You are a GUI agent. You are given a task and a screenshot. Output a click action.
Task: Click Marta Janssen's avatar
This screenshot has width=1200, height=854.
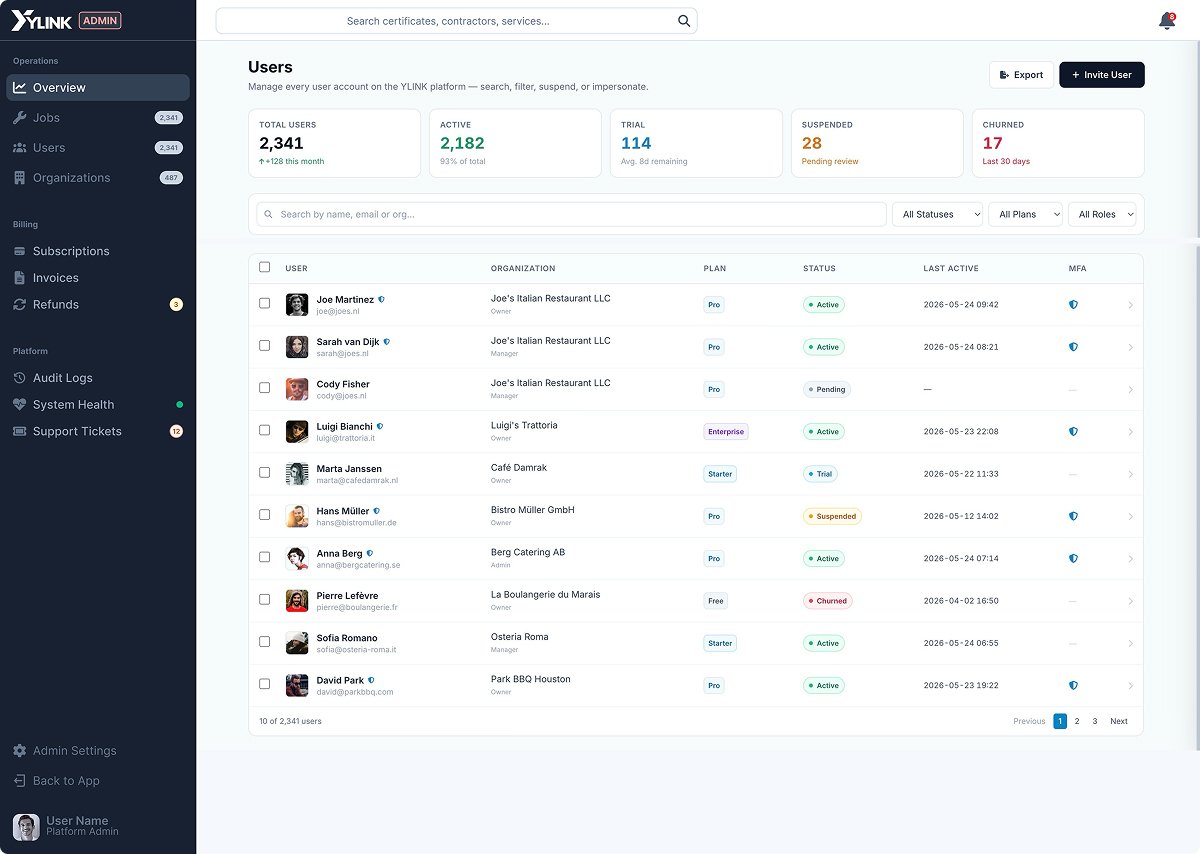(297, 474)
